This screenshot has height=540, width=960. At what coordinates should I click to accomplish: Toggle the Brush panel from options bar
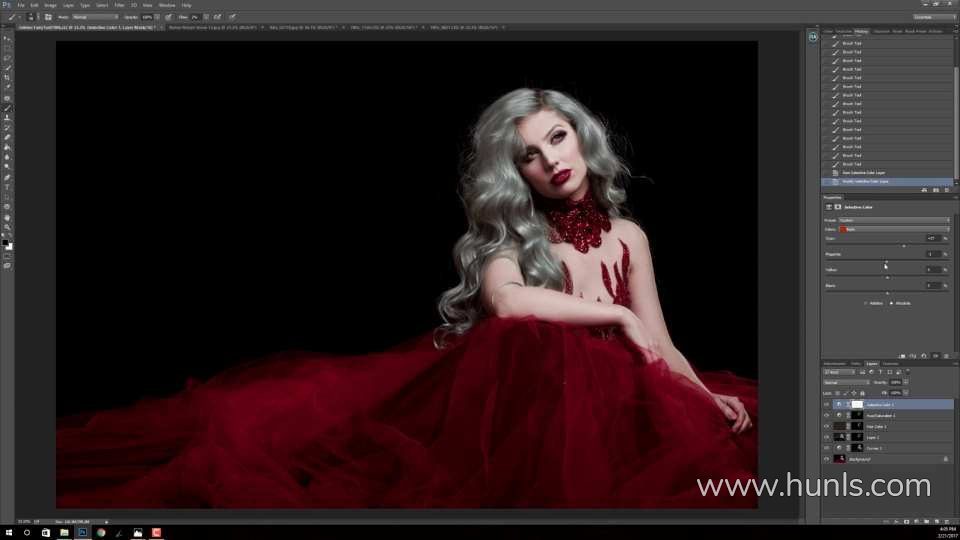click(x=48, y=17)
